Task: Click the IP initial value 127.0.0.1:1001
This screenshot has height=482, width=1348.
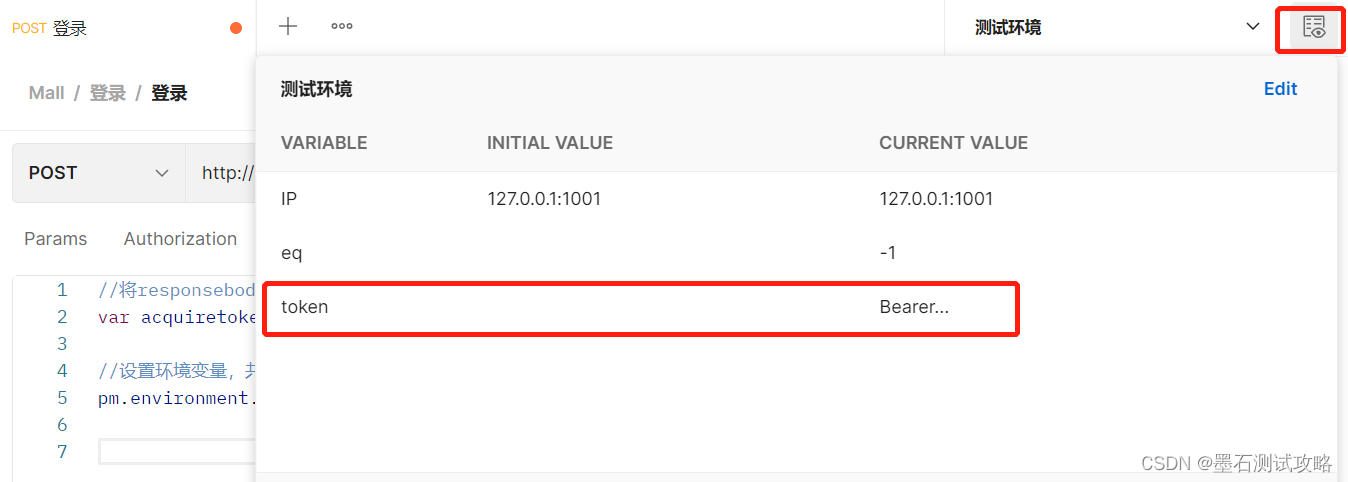Action: (544, 199)
